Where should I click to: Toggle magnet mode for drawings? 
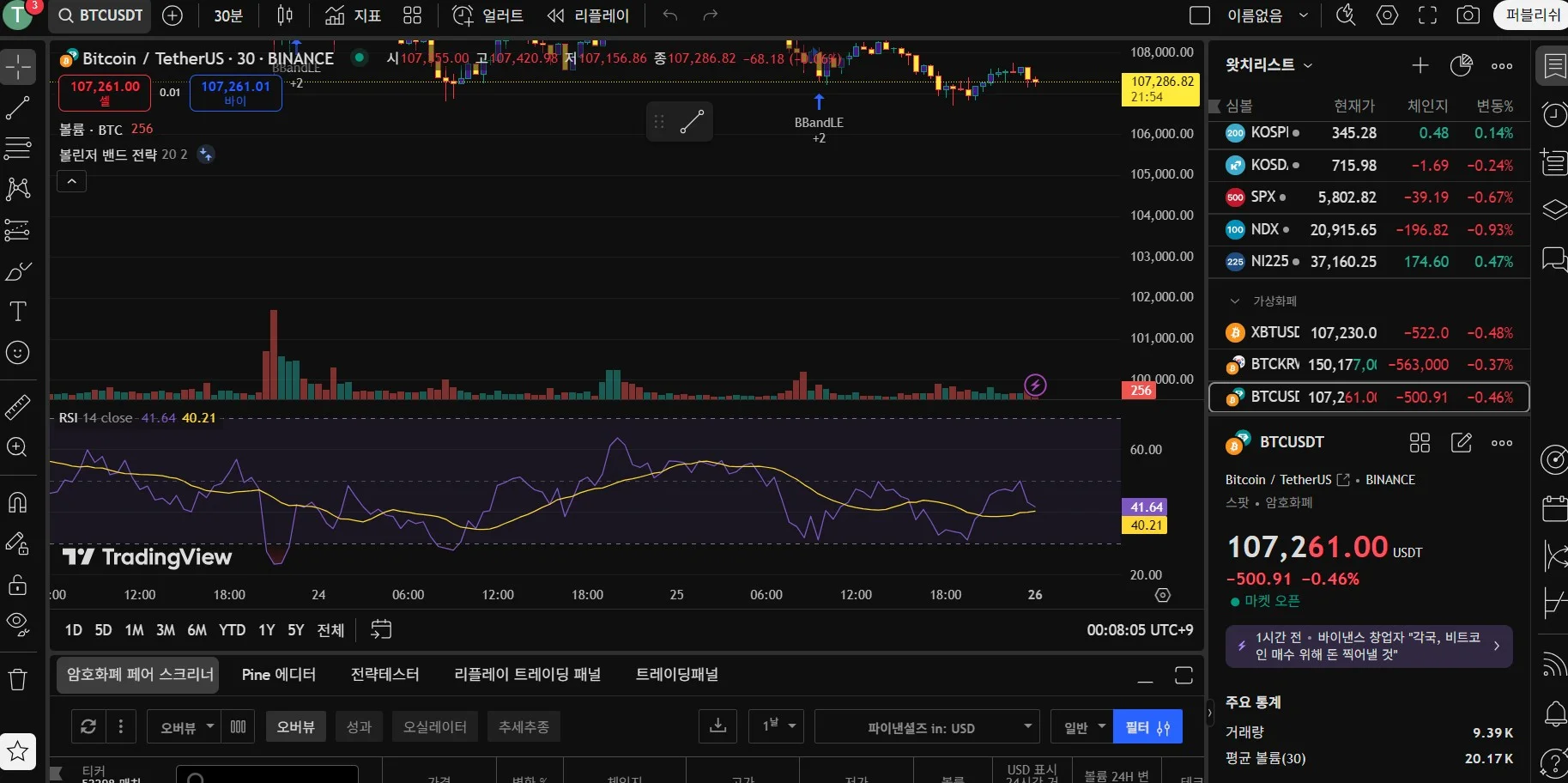click(x=18, y=501)
